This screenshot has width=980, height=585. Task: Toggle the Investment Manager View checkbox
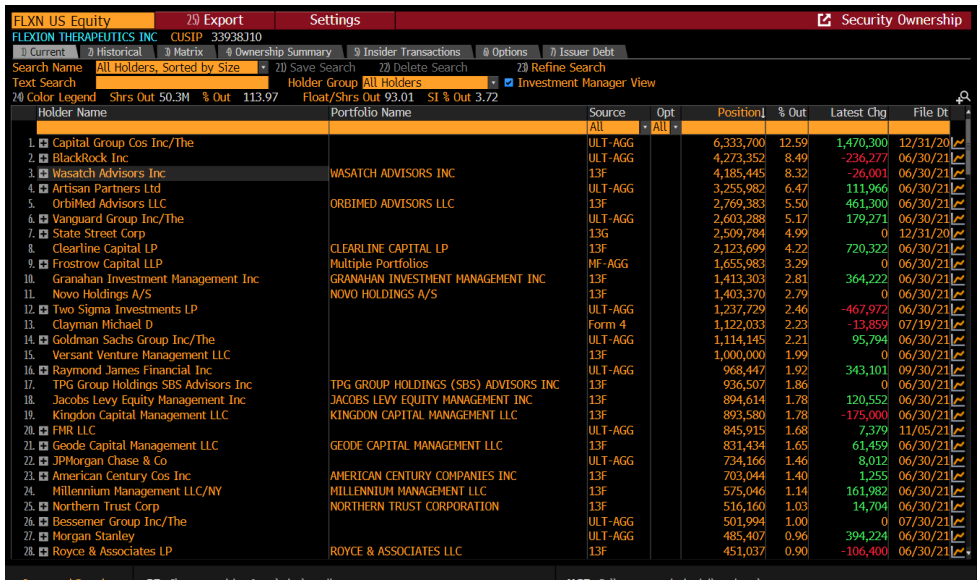pos(509,83)
